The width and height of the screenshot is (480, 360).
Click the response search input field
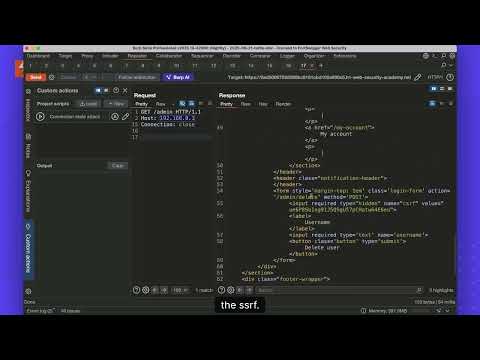pos(340,290)
